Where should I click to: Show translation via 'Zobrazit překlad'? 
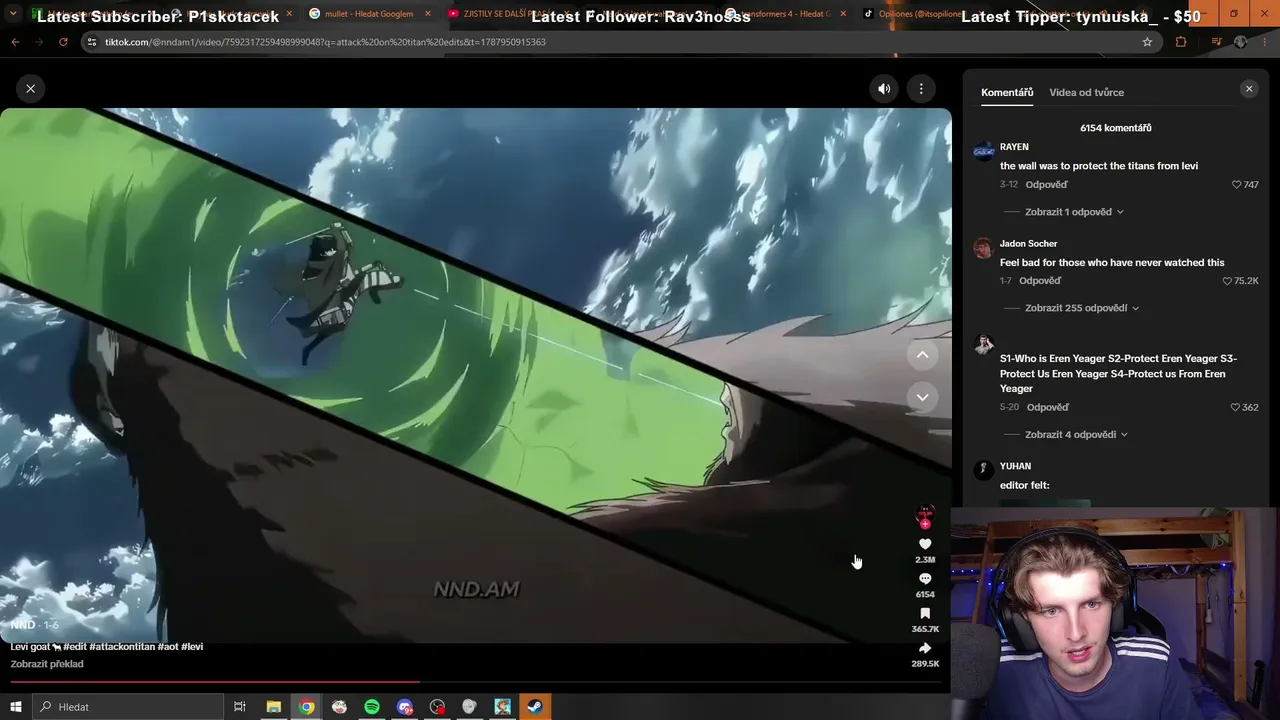coord(47,664)
